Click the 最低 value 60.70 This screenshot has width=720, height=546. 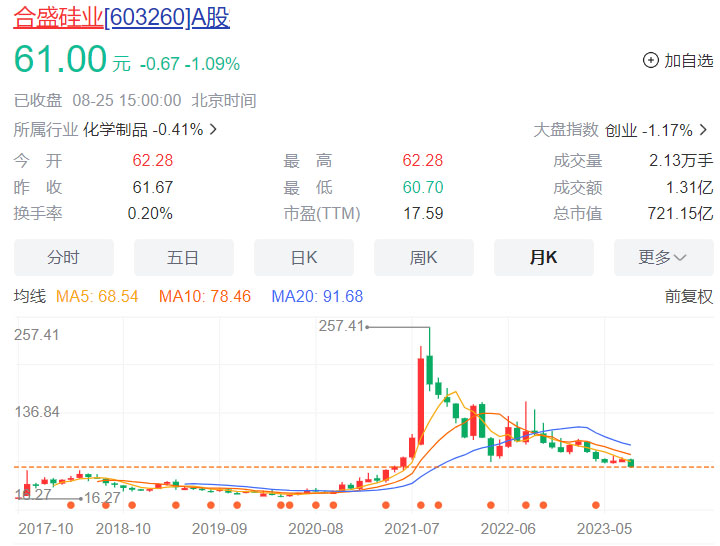point(423,187)
